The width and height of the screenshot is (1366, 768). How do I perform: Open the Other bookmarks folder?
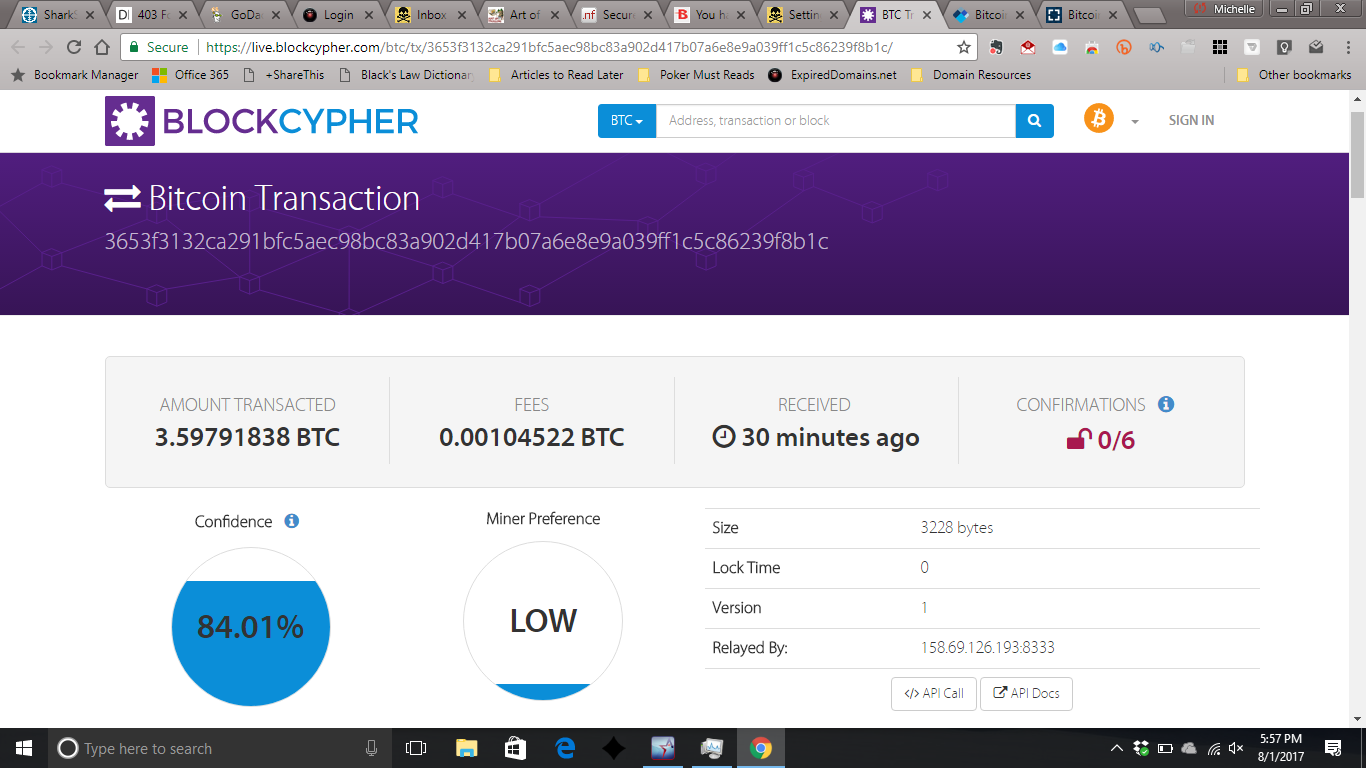point(1294,75)
